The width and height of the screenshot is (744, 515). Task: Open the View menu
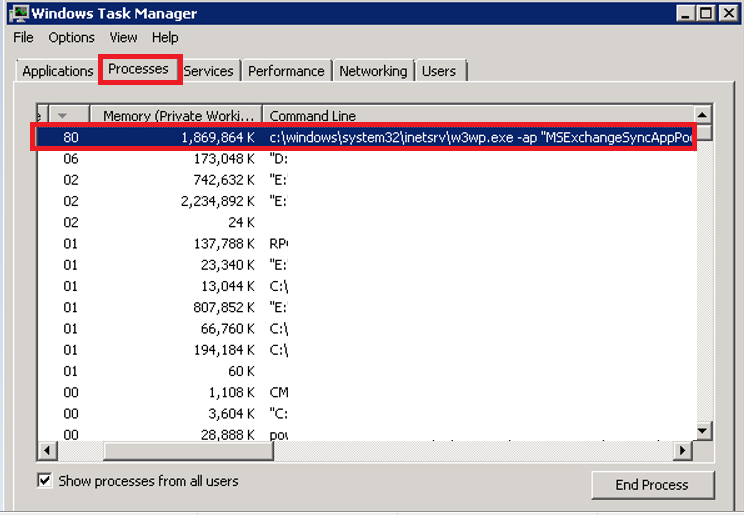tap(123, 37)
